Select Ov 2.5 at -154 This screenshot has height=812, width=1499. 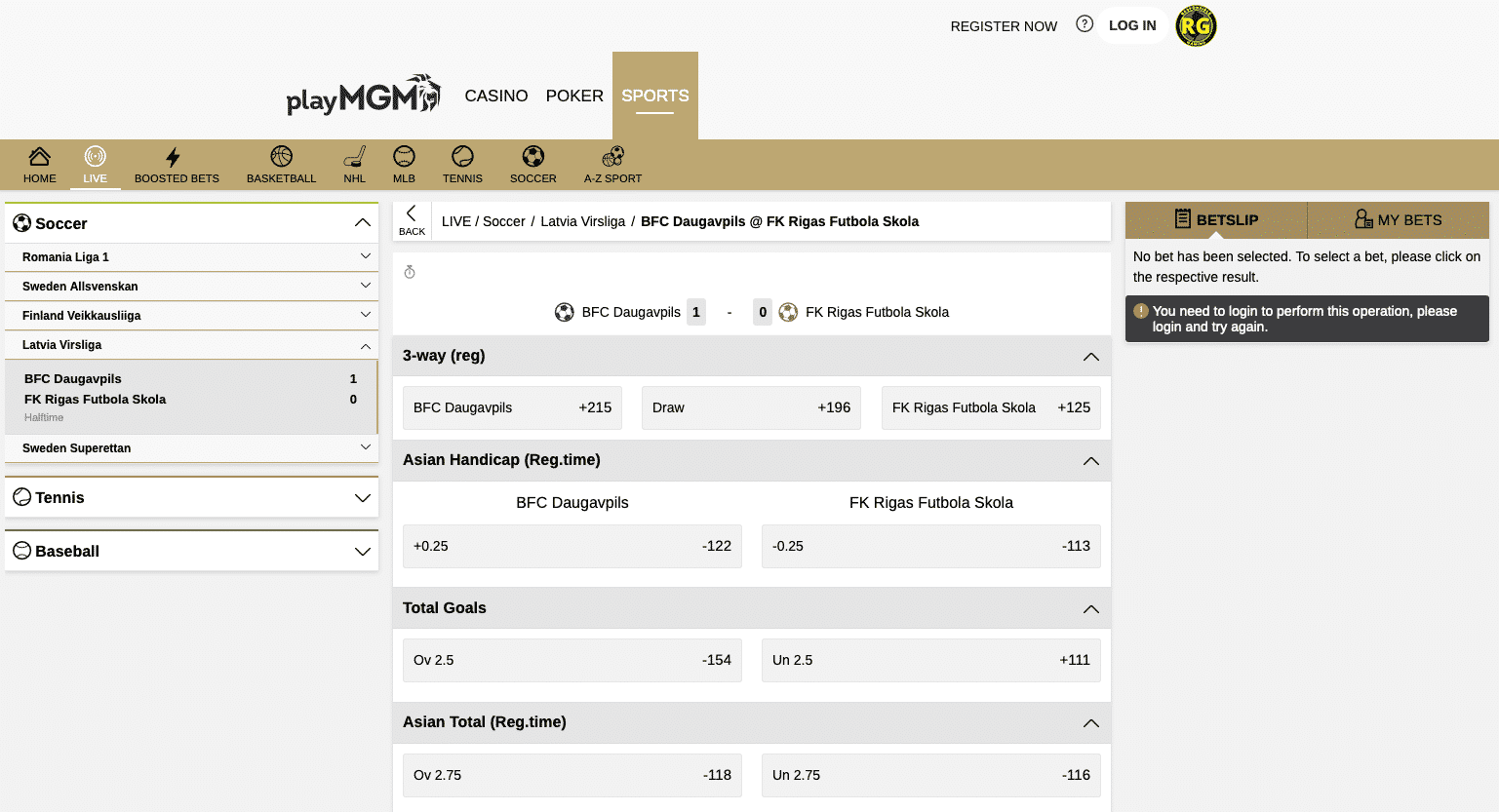coord(572,660)
